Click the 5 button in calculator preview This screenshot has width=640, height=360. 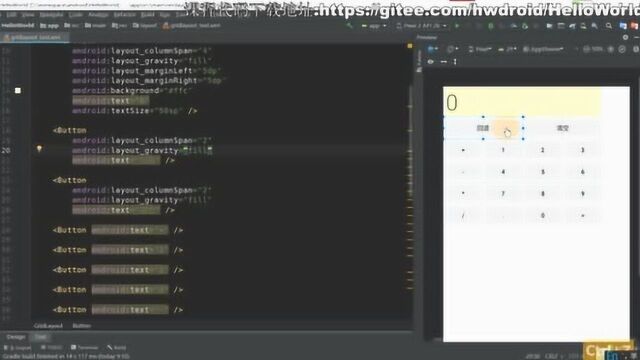pyautogui.click(x=542, y=172)
